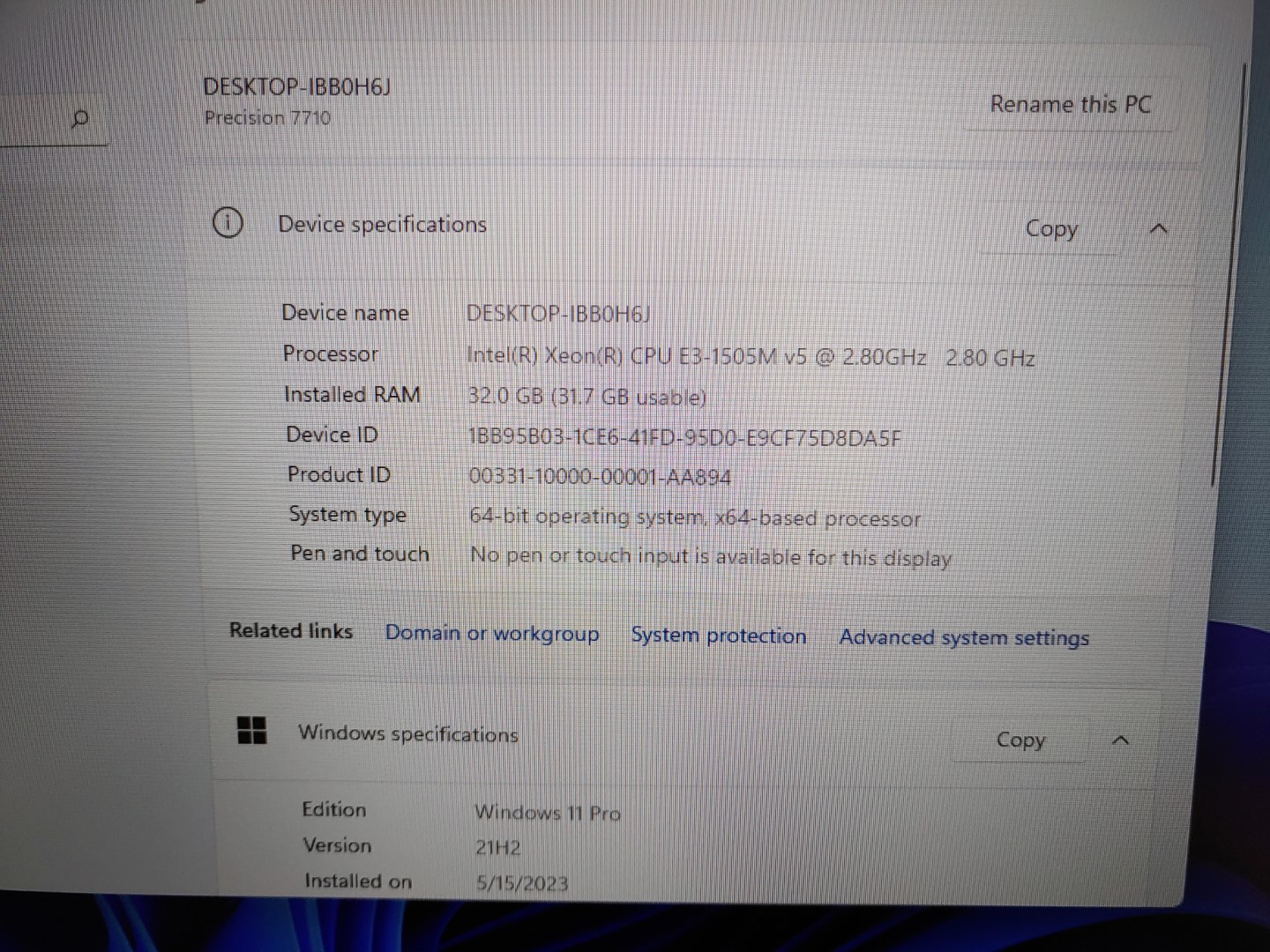Select the 64-bit operating system value
The height and width of the screenshot is (952, 1270).
(x=695, y=517)
